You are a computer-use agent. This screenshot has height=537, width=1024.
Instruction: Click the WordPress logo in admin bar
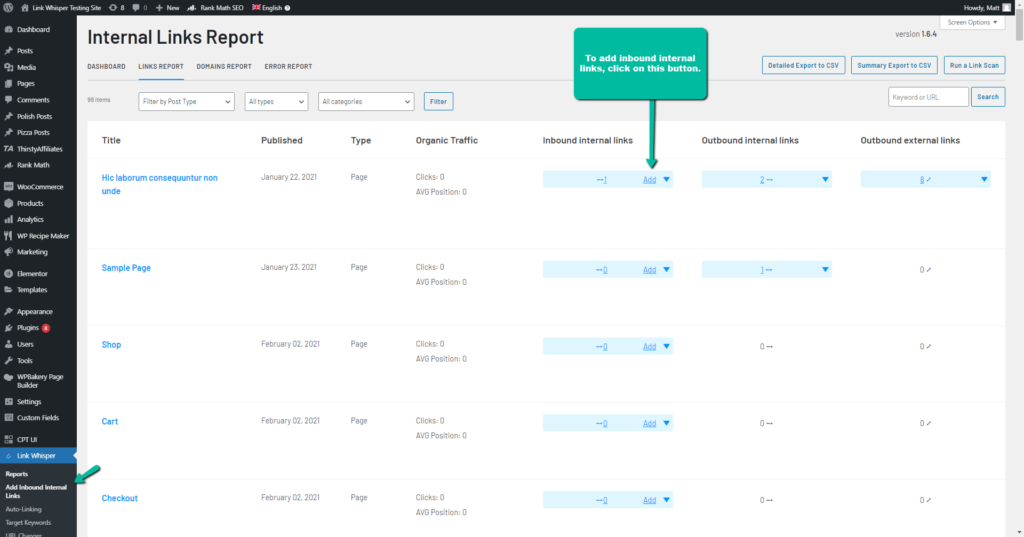(8, 7)
